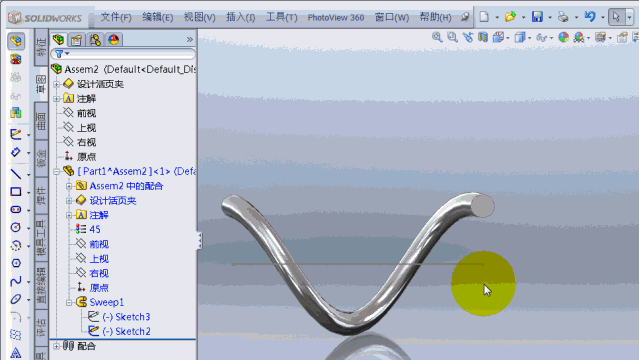Save with the floppy disk icon

tap(538, 17)
